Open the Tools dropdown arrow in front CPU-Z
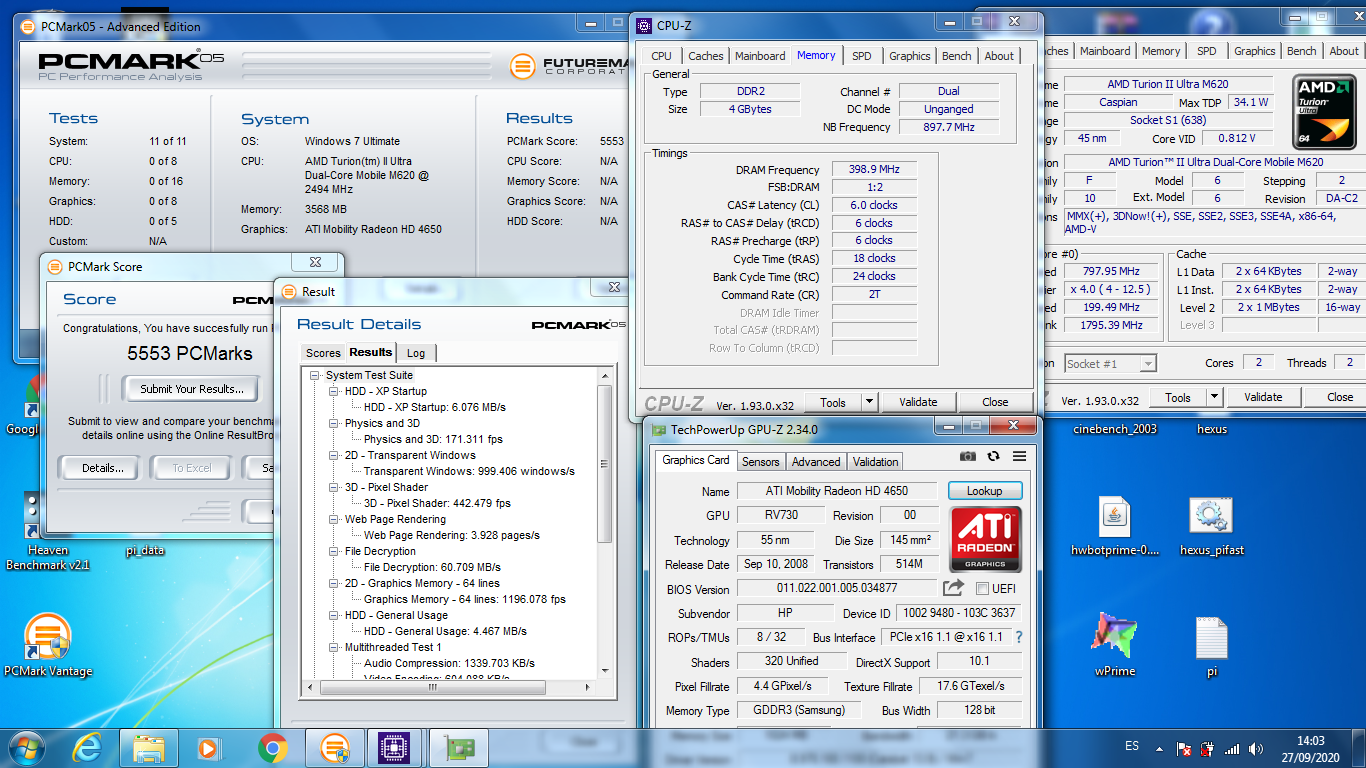Image resolution: width=1366 pixels, height=768 pixels. pos(869,402)
